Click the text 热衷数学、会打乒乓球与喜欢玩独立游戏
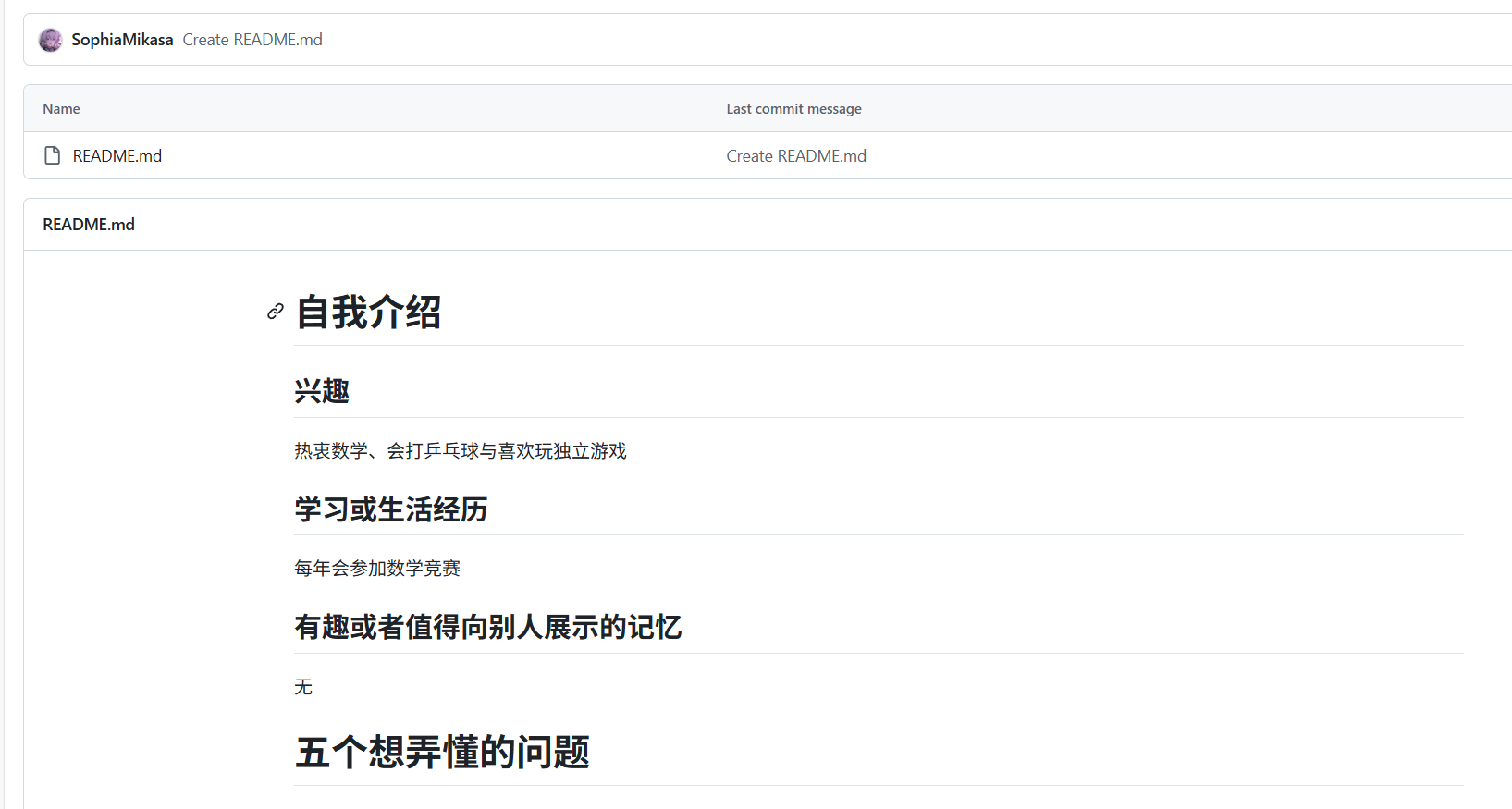 (x=461, y=451)
